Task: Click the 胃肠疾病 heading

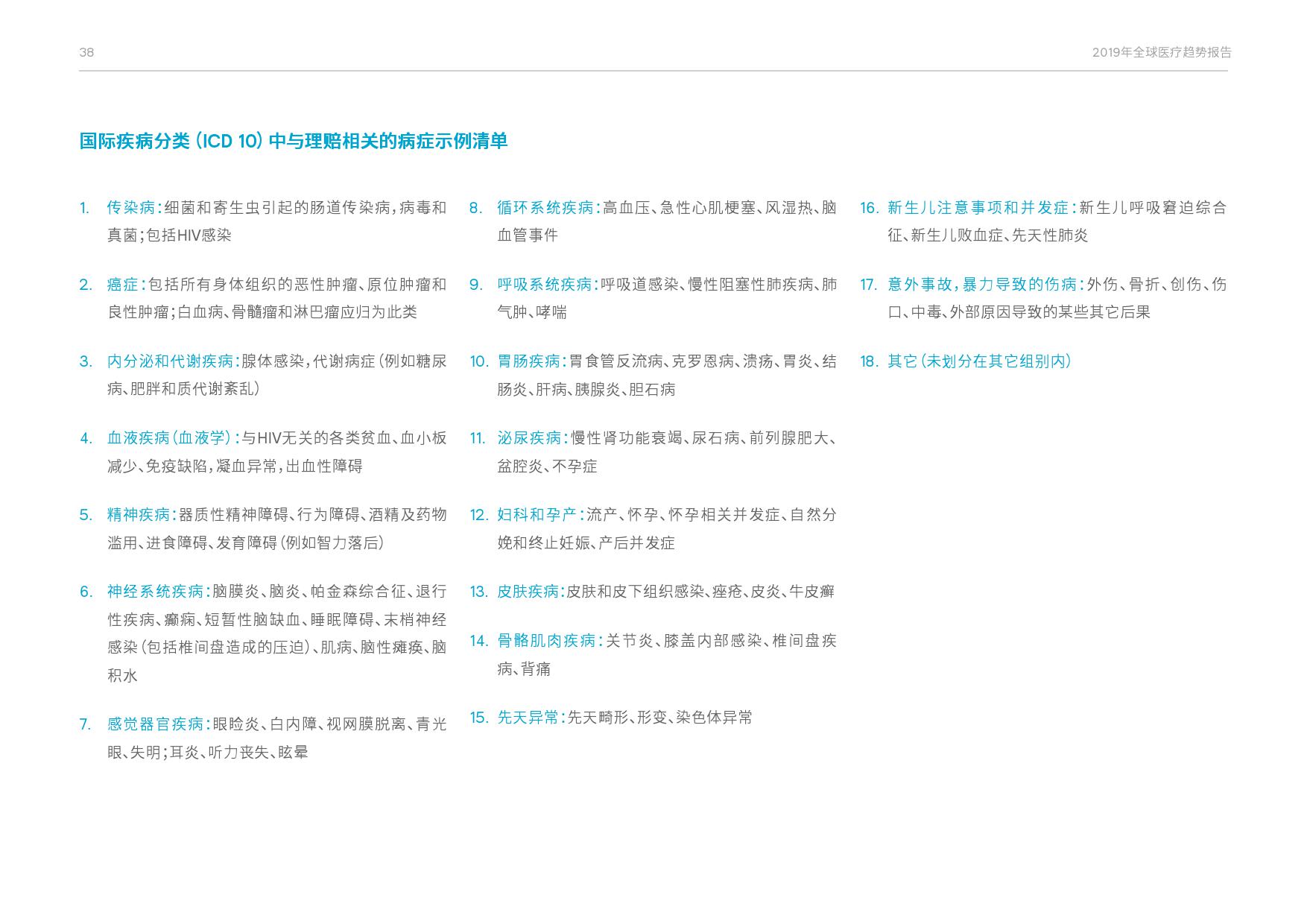Action: coord(528,361)
